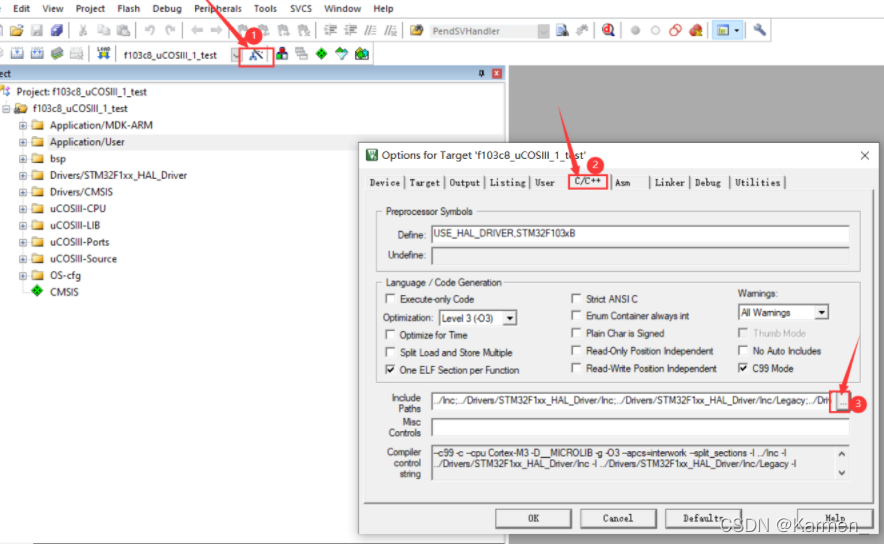This screenshot has height=544, width=884.
Task: Expand the uCOSIII-Source folder
Action: 23,259
